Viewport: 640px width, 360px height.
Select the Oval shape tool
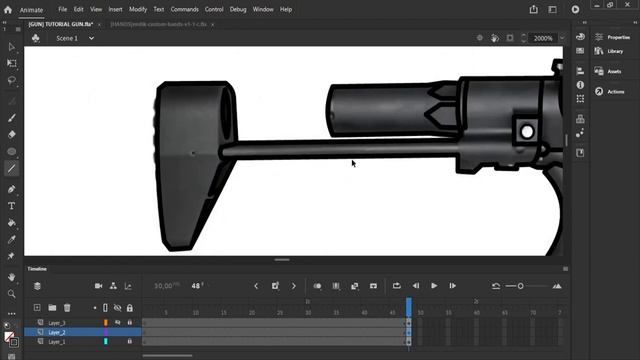click(11, 152)
